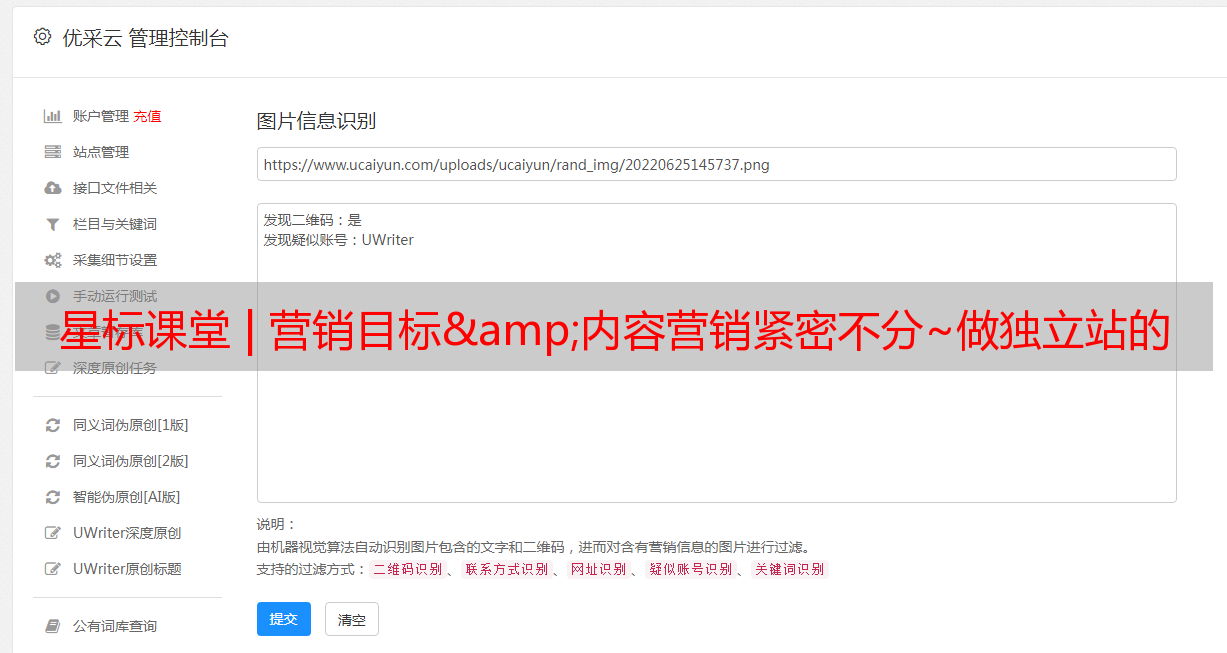
Task: Click the refresh icon for 智能伪原创[AI版]
Action: point(53,497)
